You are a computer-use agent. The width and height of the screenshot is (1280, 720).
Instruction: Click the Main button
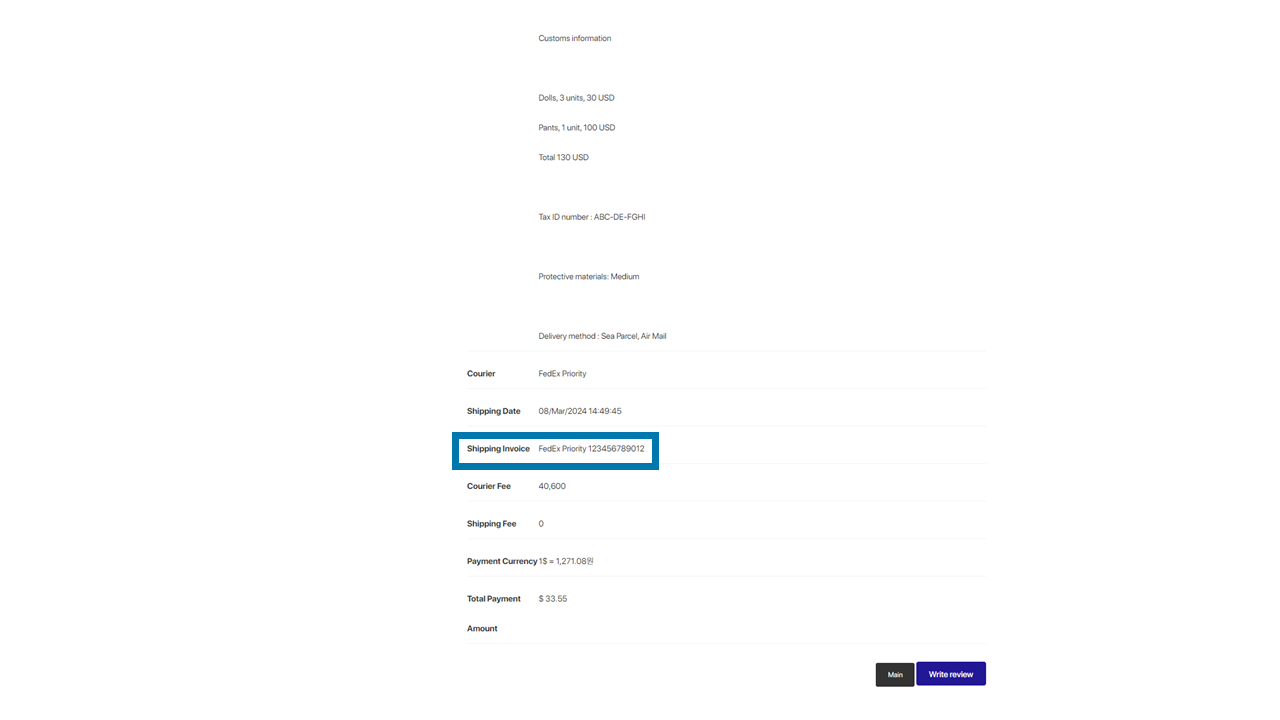coord(895,674)
